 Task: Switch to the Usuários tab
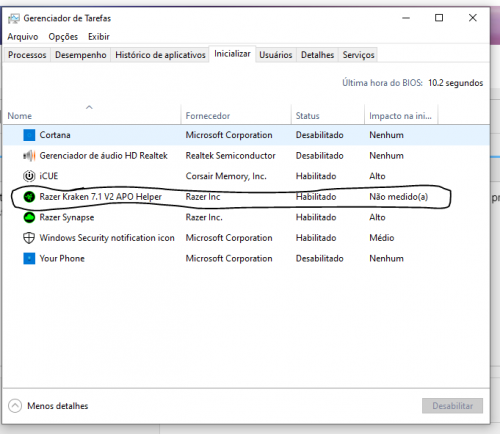click(x=276, y=55)
